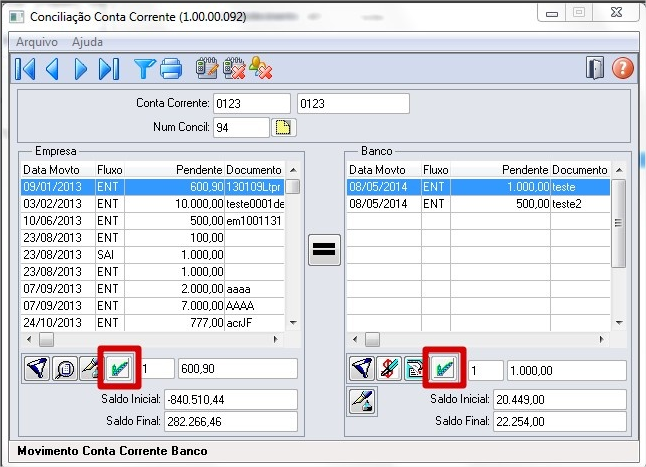
Task: Open the Ajuda menu
Action: 87,42
